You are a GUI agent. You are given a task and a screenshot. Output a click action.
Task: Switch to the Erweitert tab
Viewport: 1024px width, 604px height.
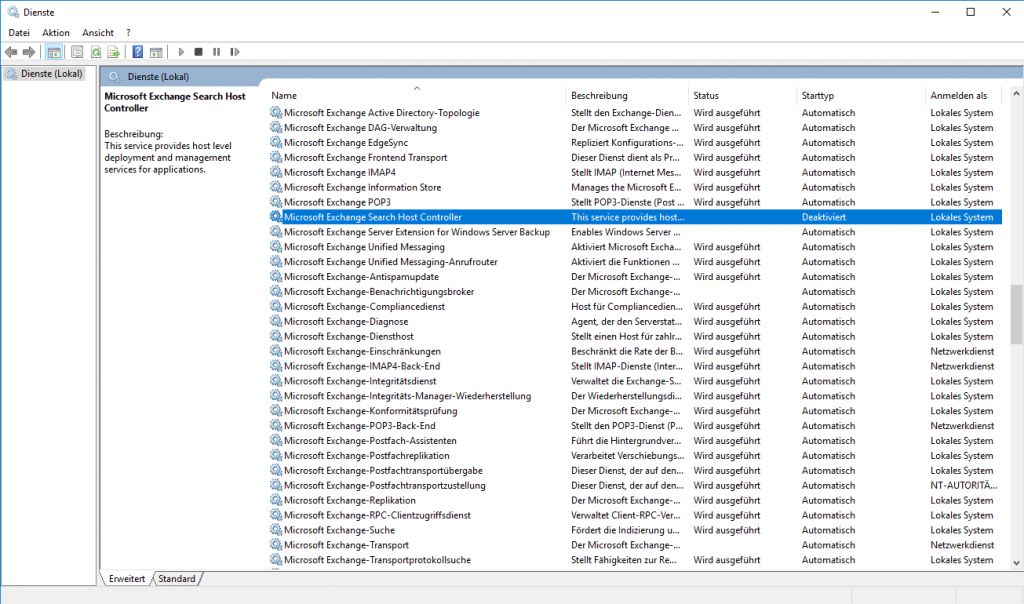tap(127, 579)
